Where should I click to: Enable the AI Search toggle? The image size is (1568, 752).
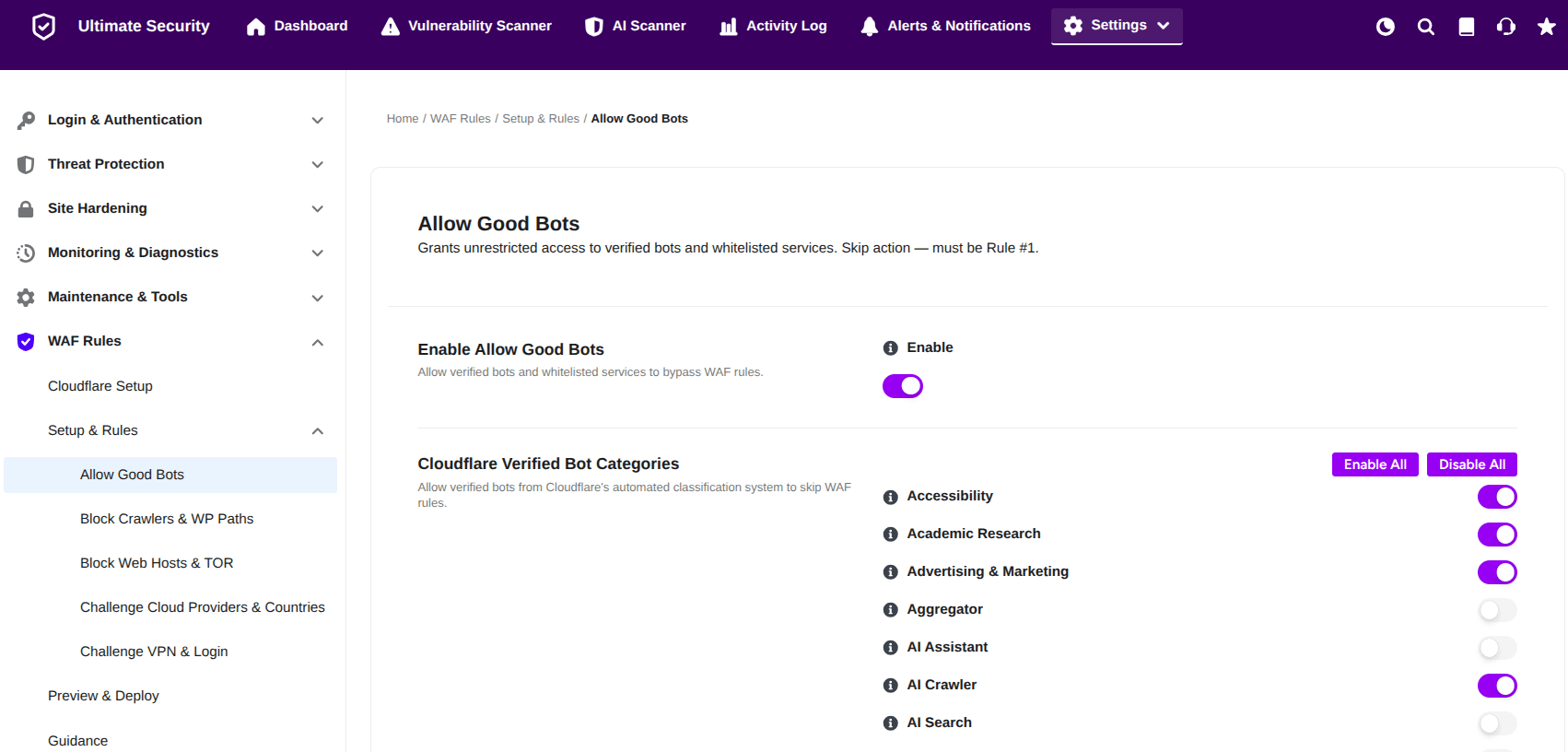(x=1497, y=723)
